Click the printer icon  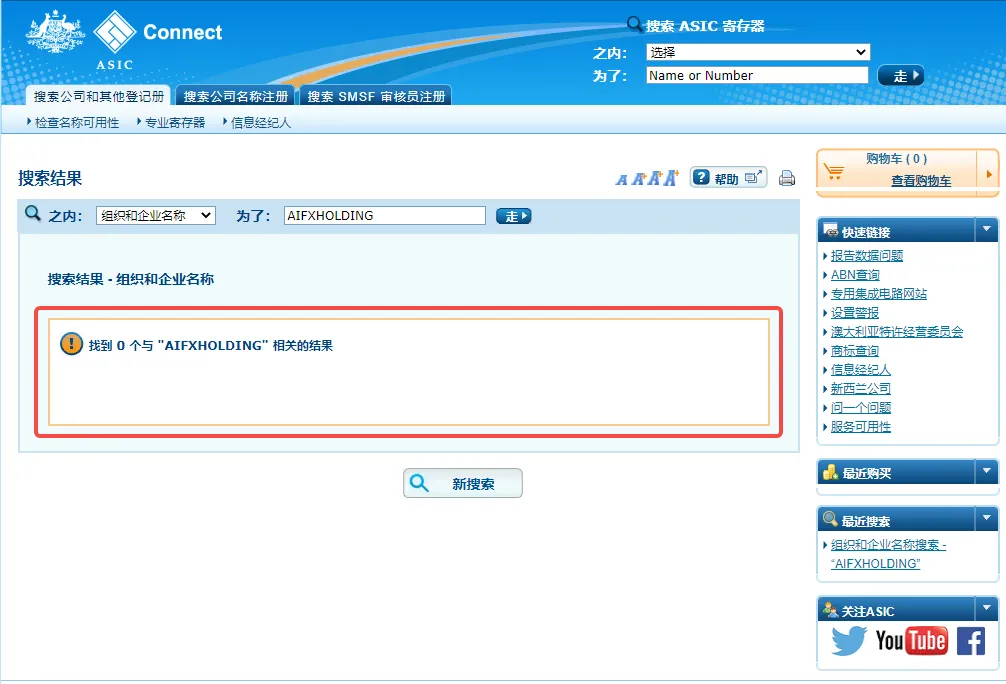pyautogui.click(x=787, y=178)
